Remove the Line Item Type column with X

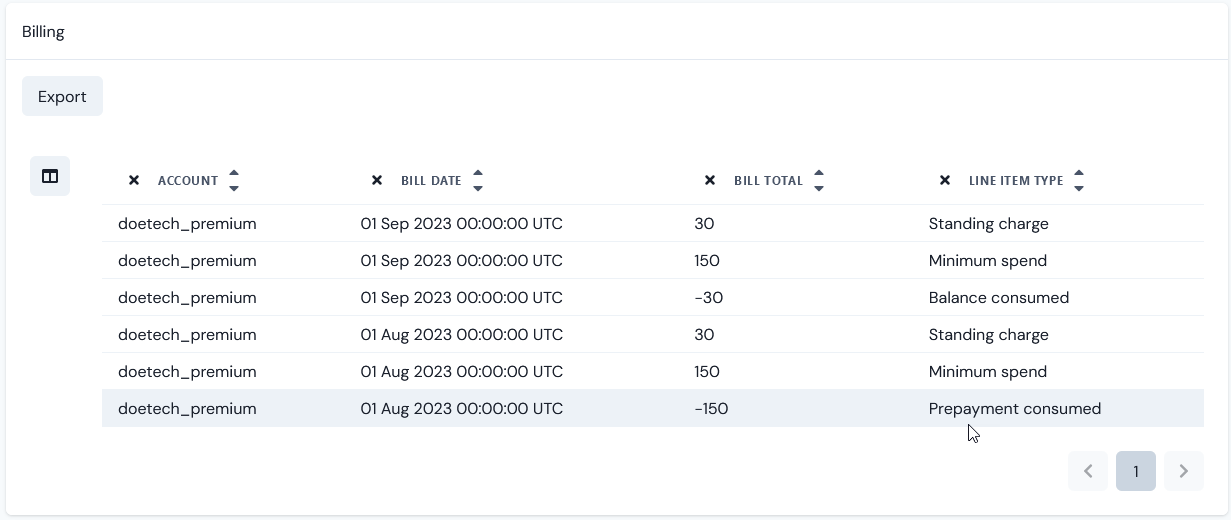(x=945, y=181)
